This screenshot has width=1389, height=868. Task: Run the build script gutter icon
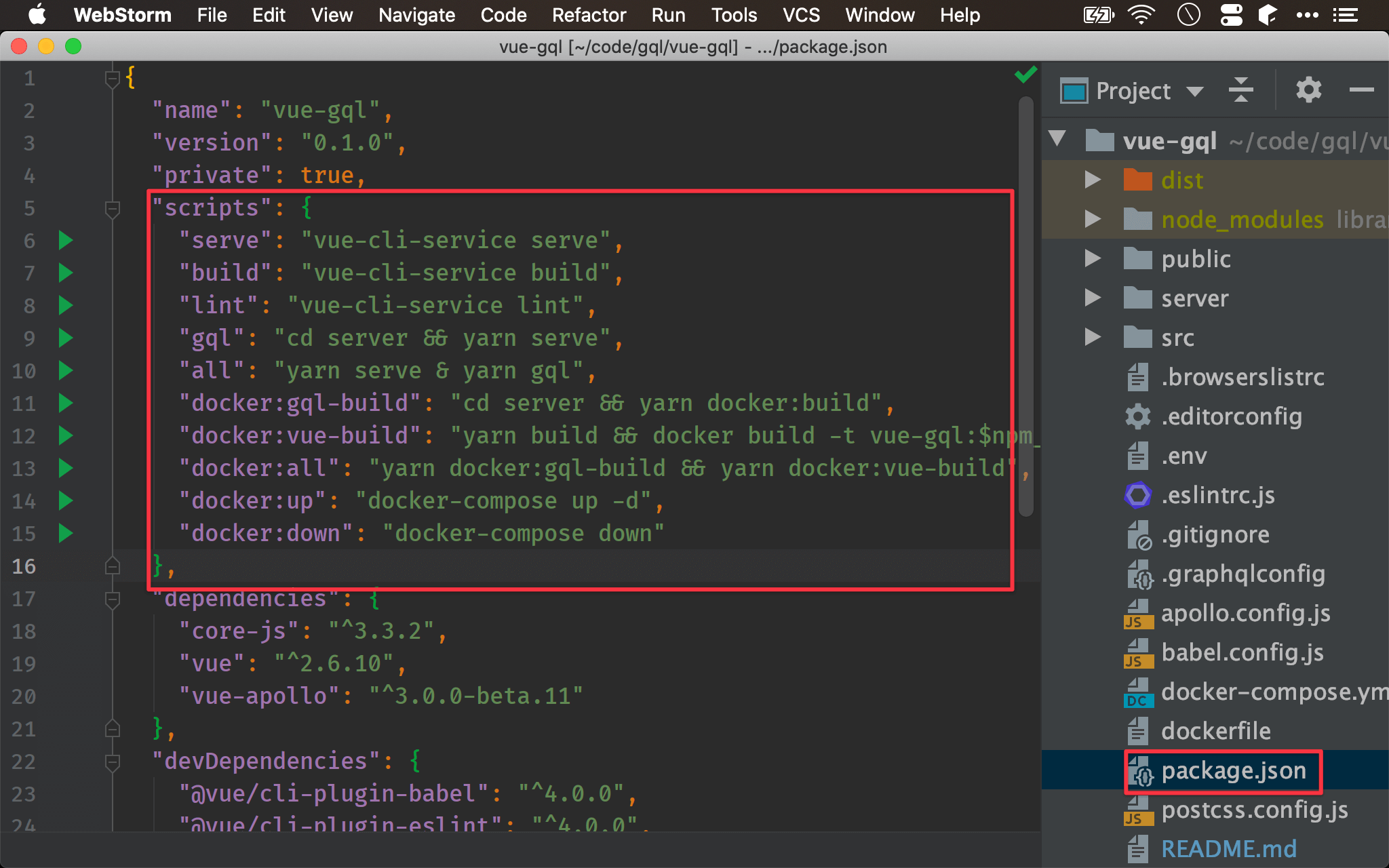pyautogui.click(x=66, y=273)
